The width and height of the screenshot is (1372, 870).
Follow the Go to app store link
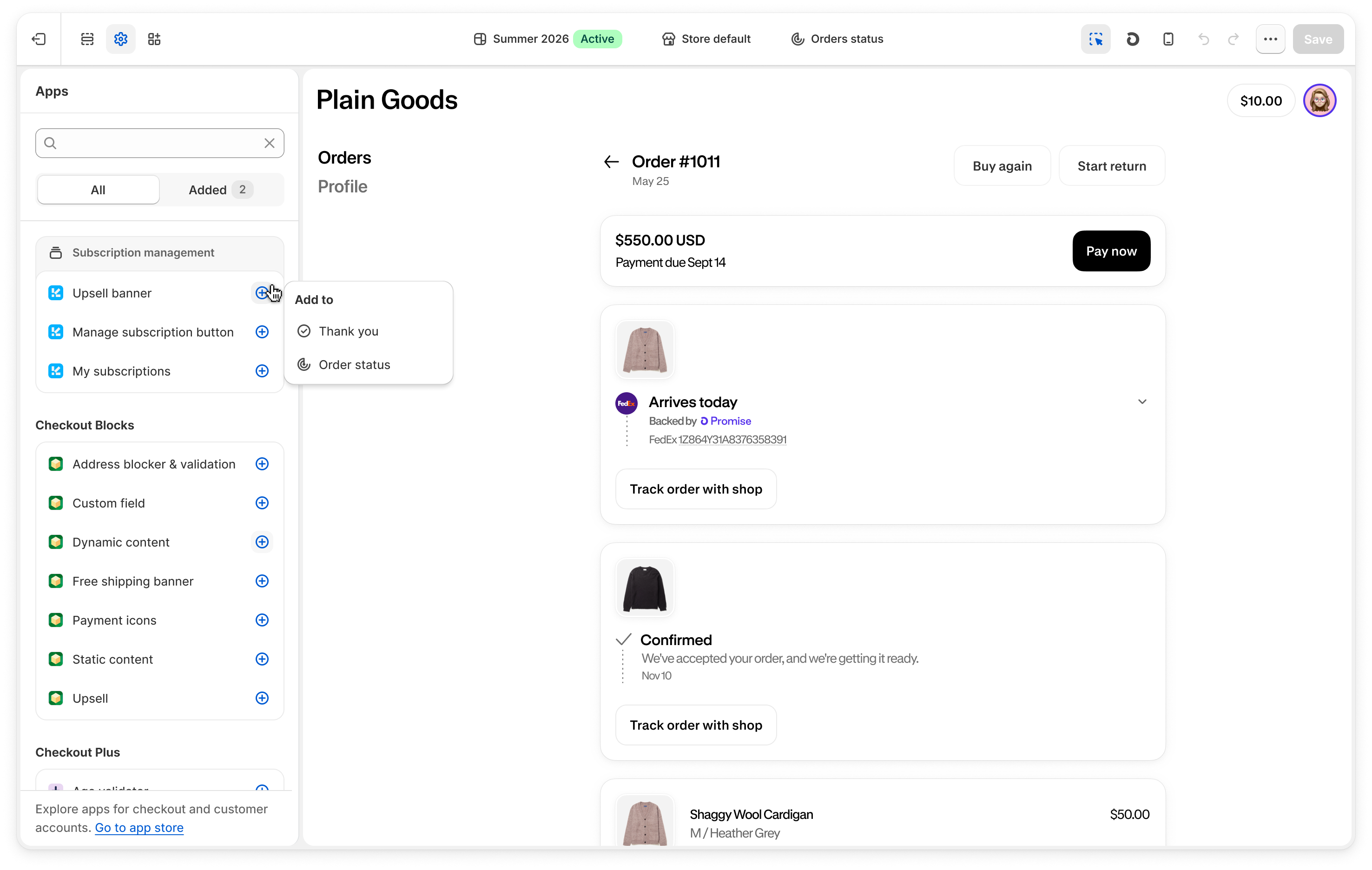[x=139, y=827]
